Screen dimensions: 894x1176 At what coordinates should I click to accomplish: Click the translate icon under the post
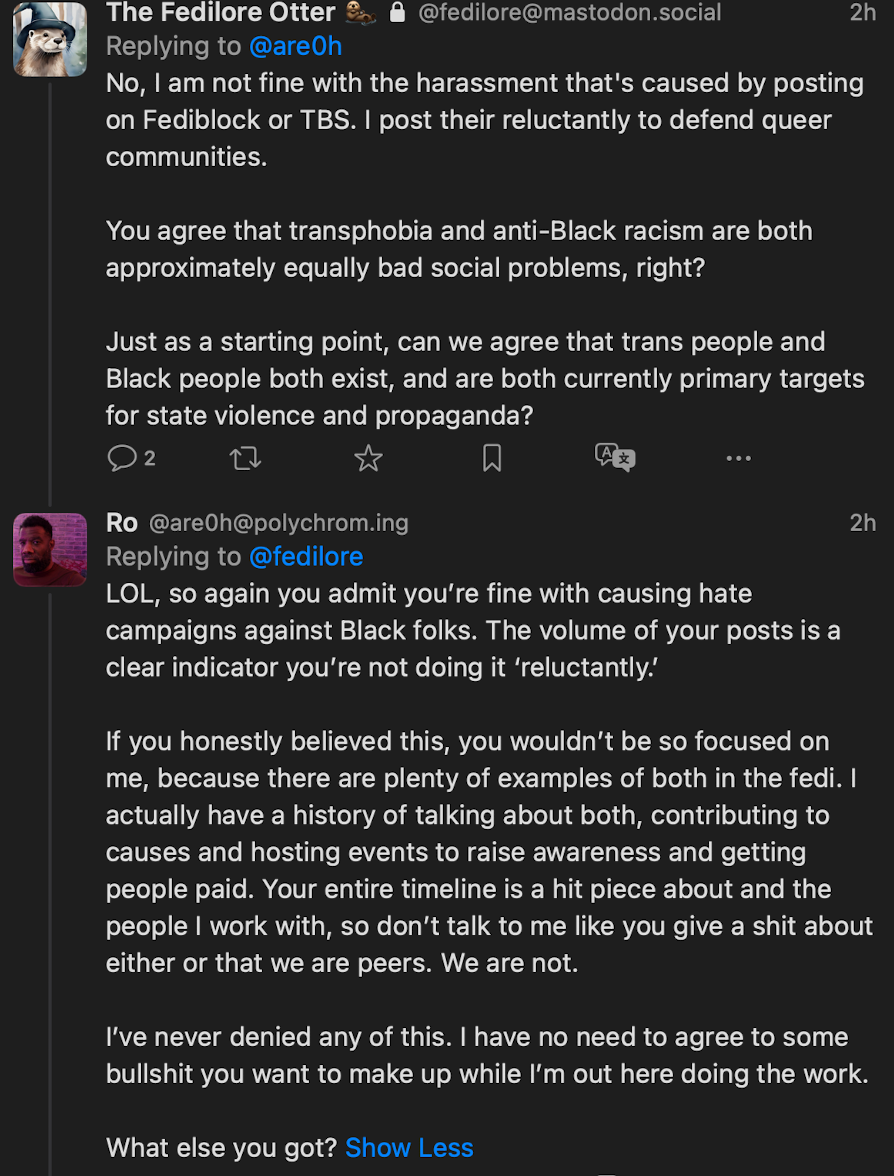pyautogui.click(x=615, y=458)
